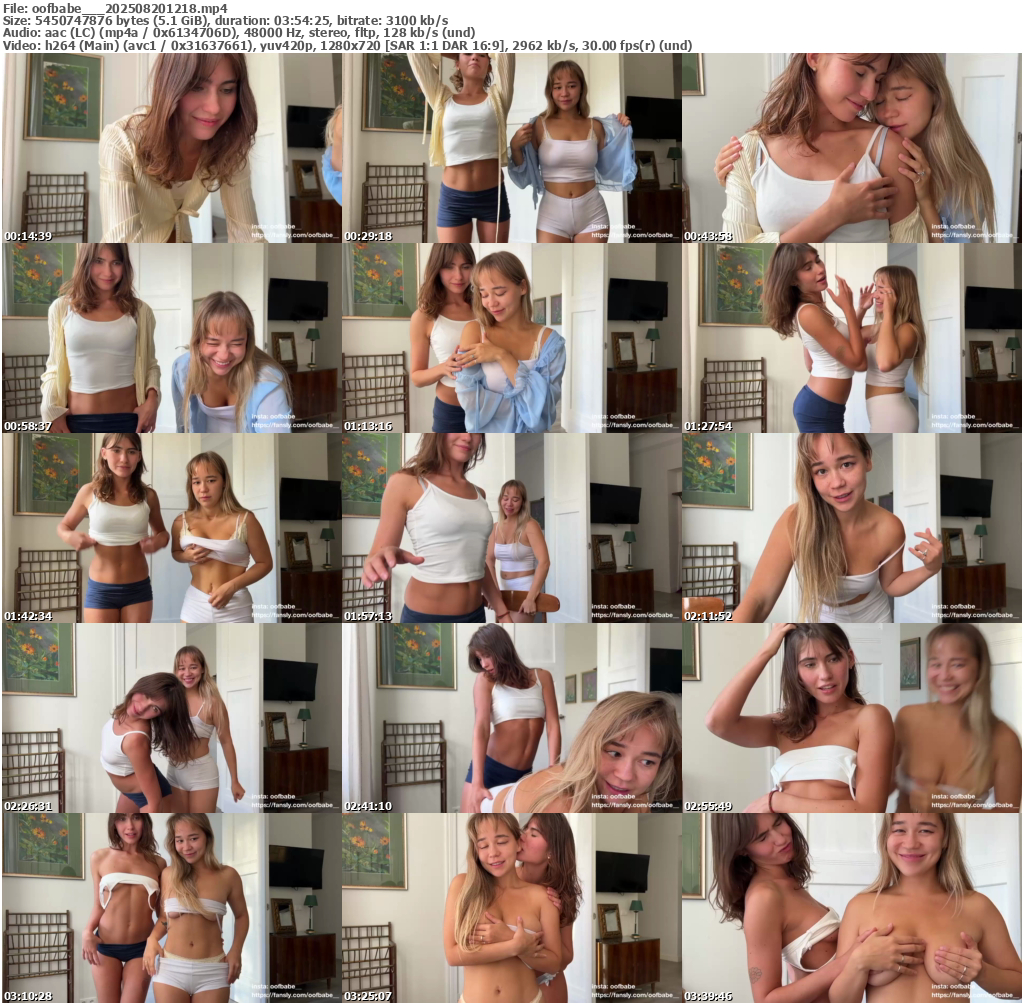Open the thumbnail stamped 00:43:58
The image size is (1024, 1003).
(851, 148)
